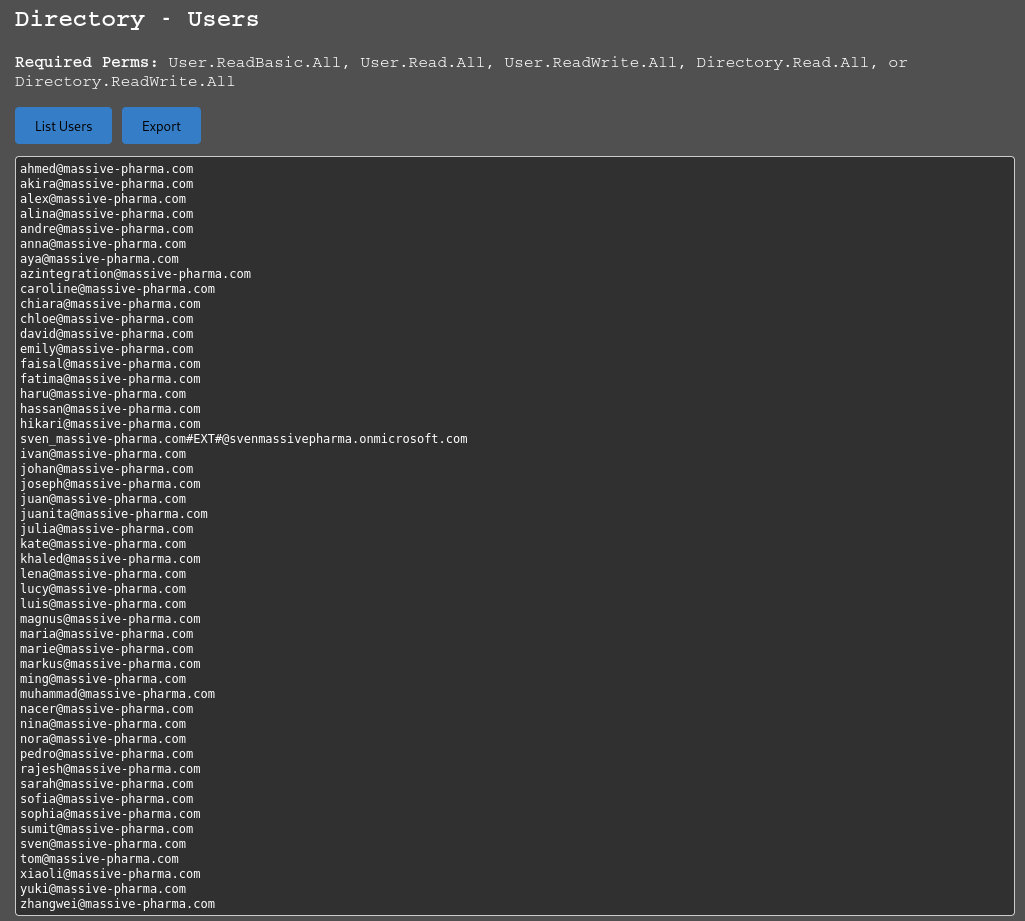Screen dimensions: 1025x921
Task: Click the magnus@massive-pharma.com entry
Action: (x=110, y=619)
